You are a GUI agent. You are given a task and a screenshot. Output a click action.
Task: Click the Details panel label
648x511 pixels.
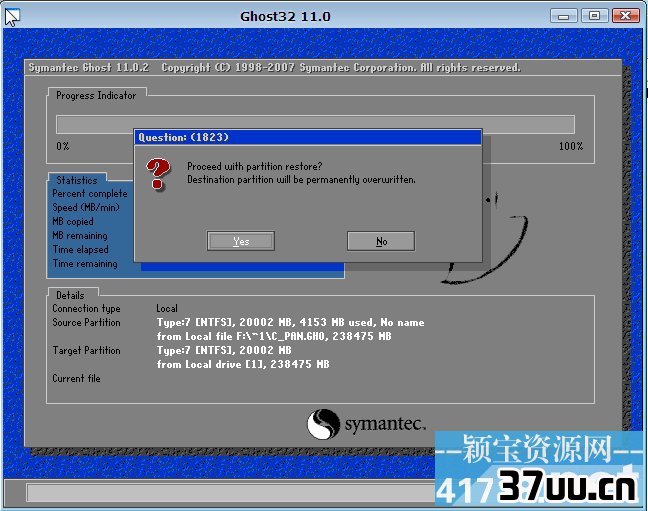(70, 295)
